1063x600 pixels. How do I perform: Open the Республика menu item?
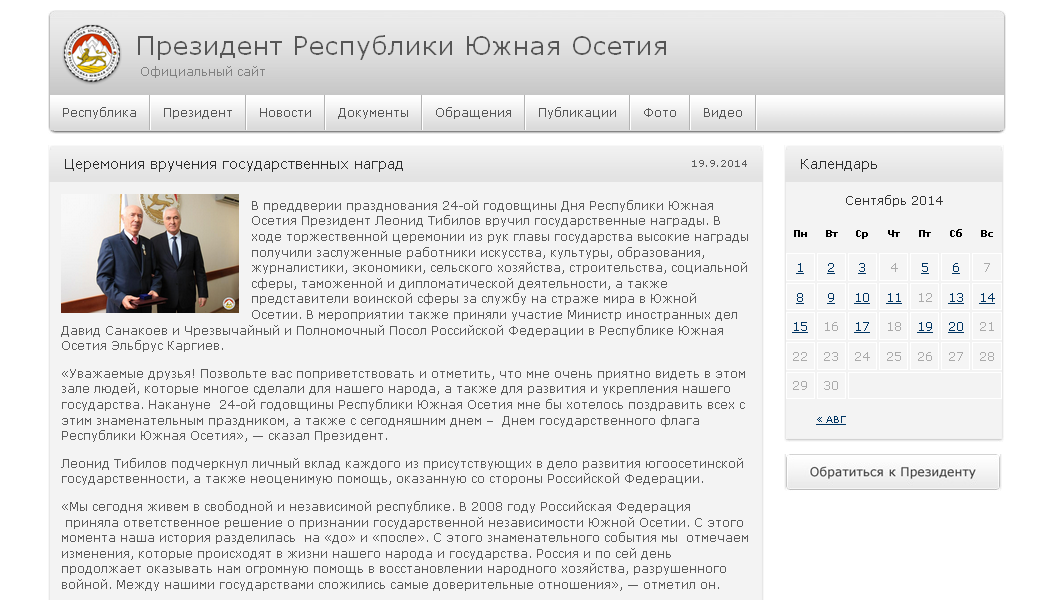pos(99,113)
